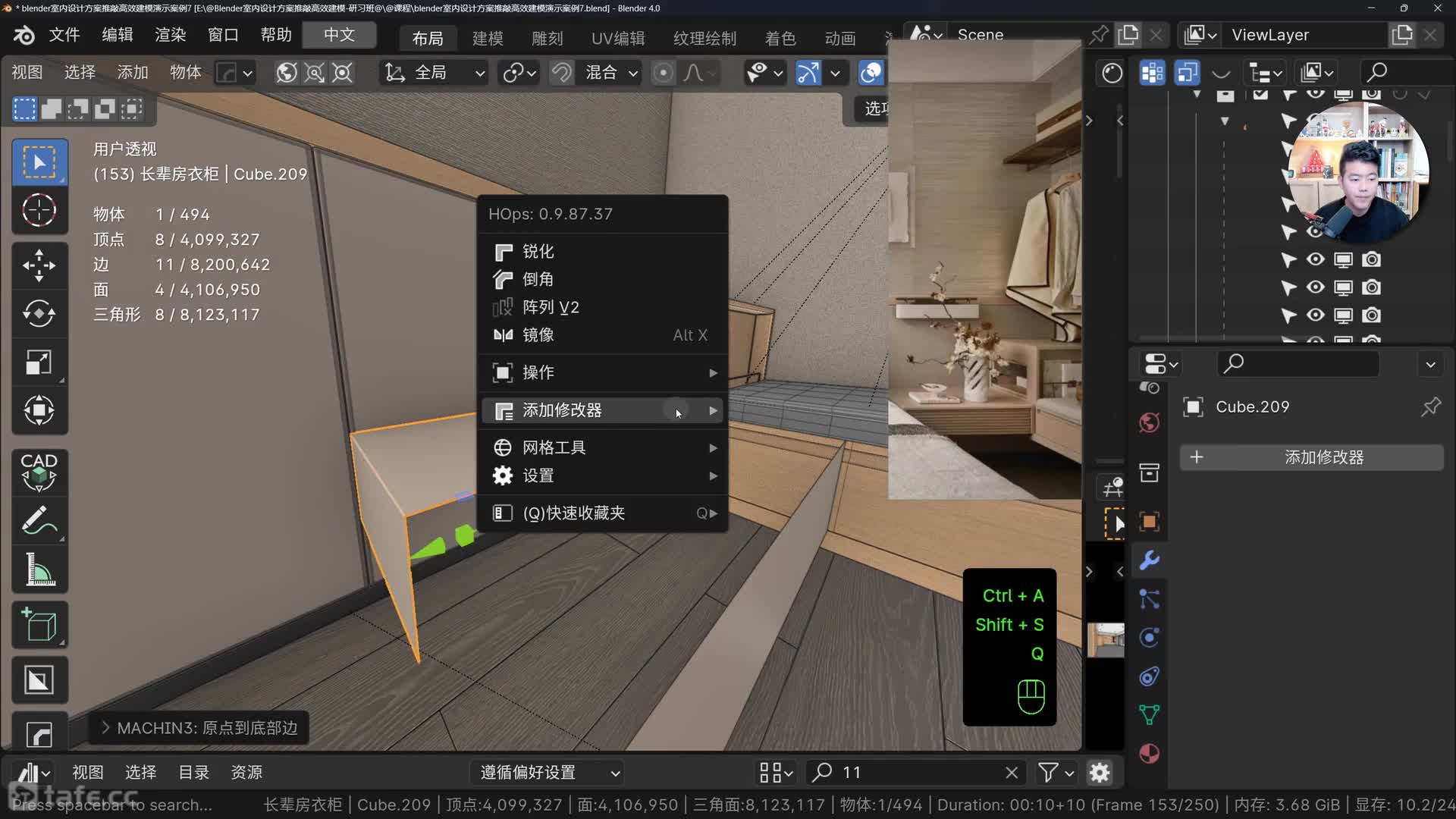Screen dimensions: 1456x819
Task: Choose 镜像 from the HOps menu
Action: point(538,335)
